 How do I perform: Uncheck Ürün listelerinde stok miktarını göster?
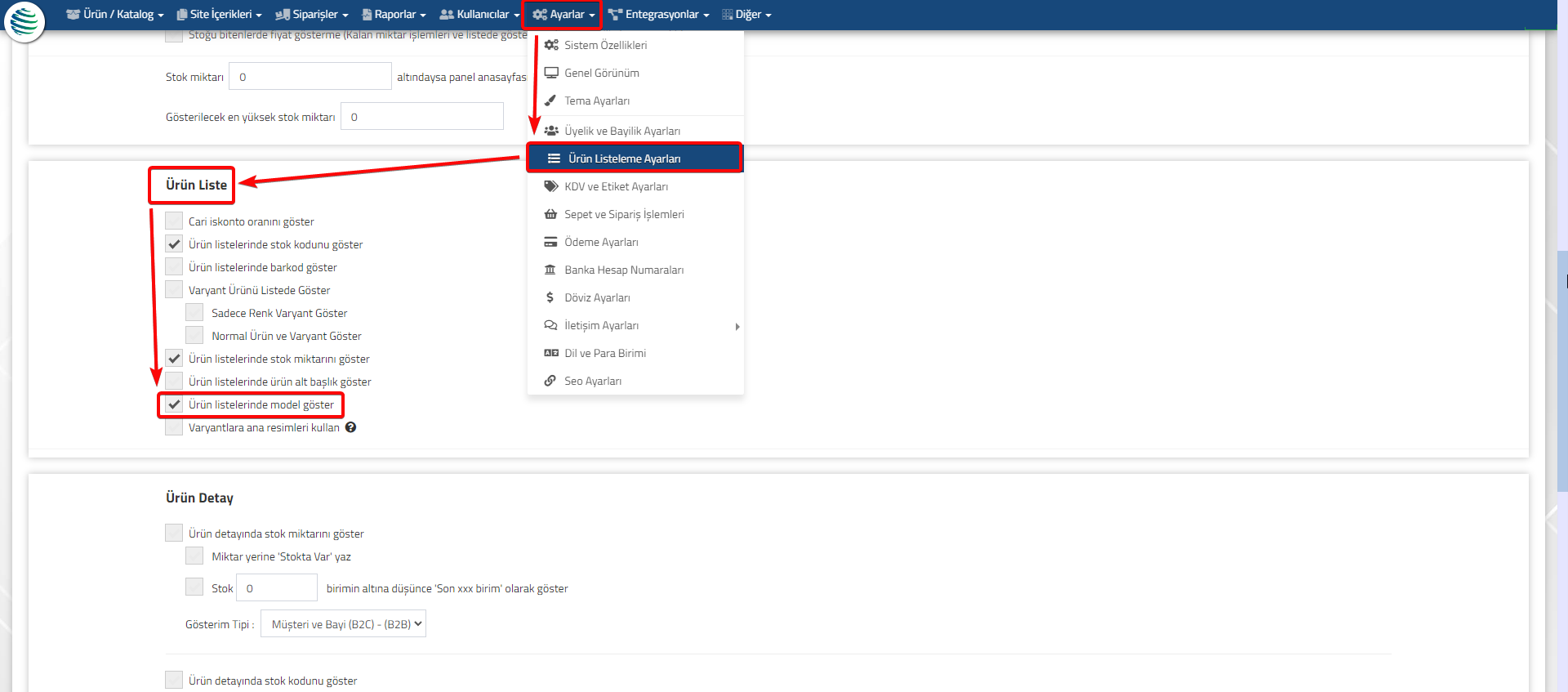(x=174, y=358)
